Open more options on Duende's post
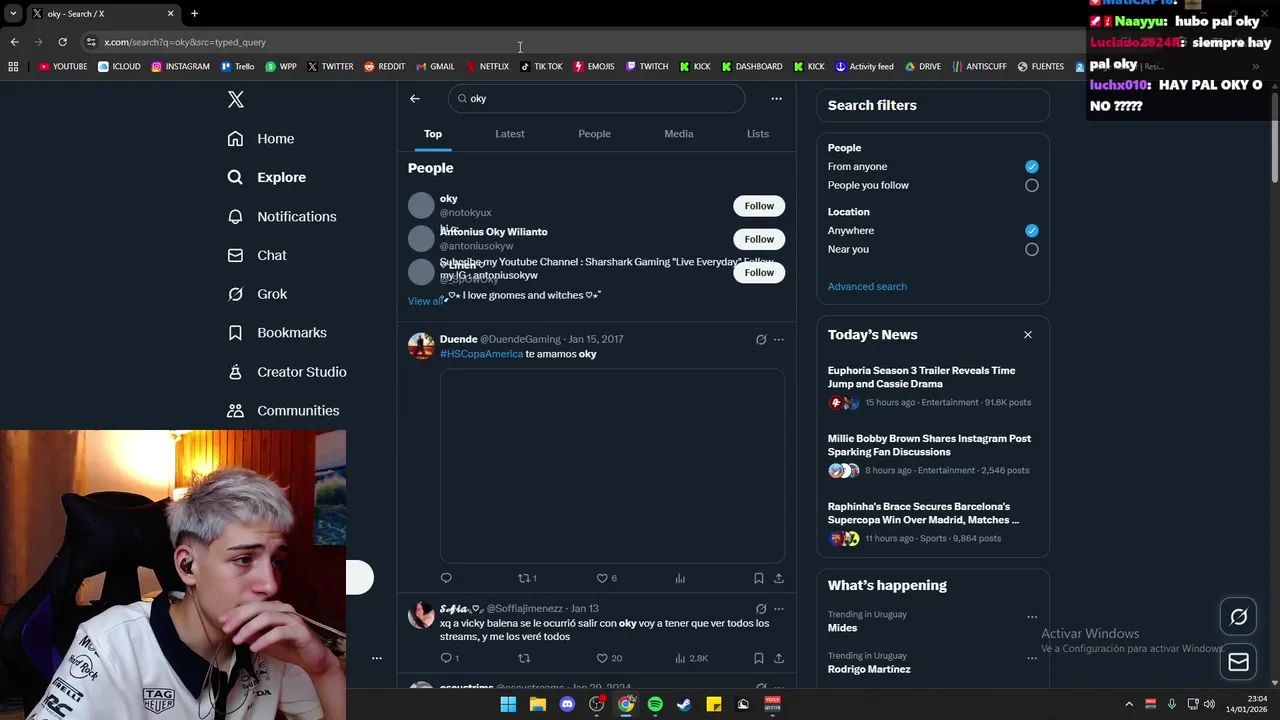This screenshot has height=720, width=1280. tap(779, 340)
